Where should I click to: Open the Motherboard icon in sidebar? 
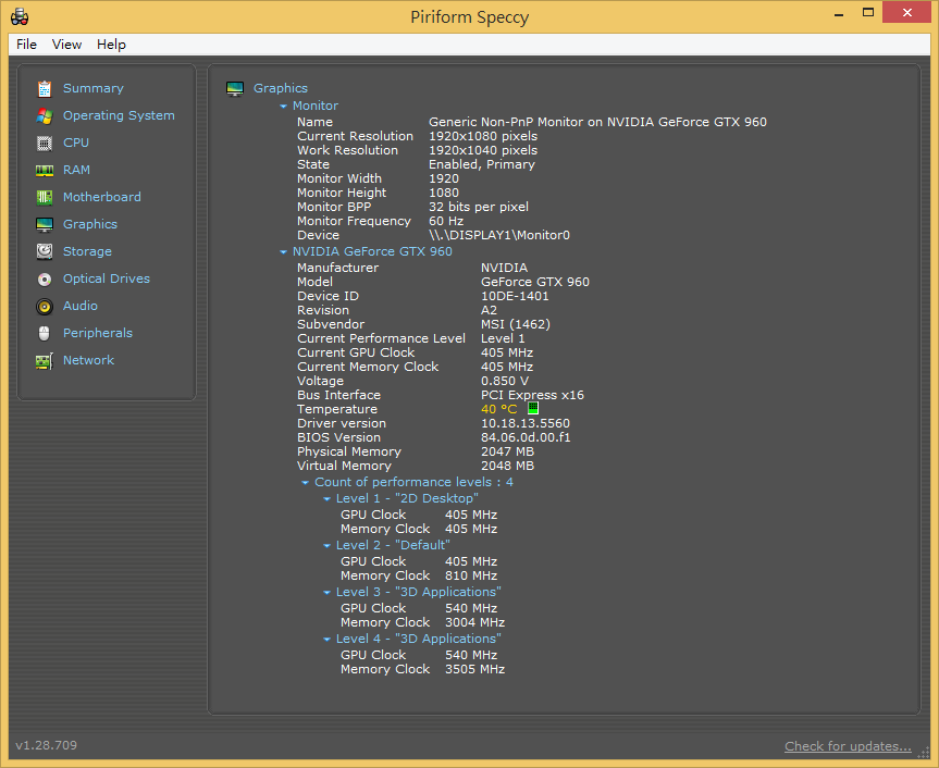pos(44,197)
